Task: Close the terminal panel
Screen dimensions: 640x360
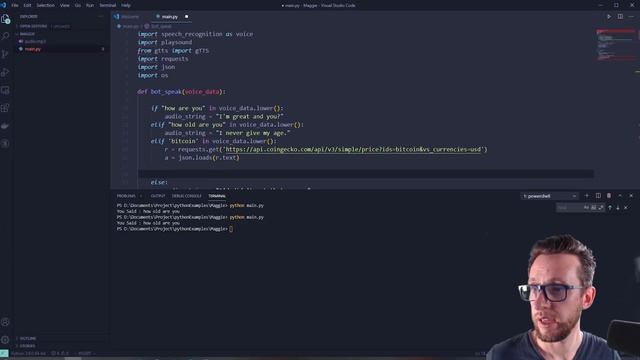Action: (631, 196)
